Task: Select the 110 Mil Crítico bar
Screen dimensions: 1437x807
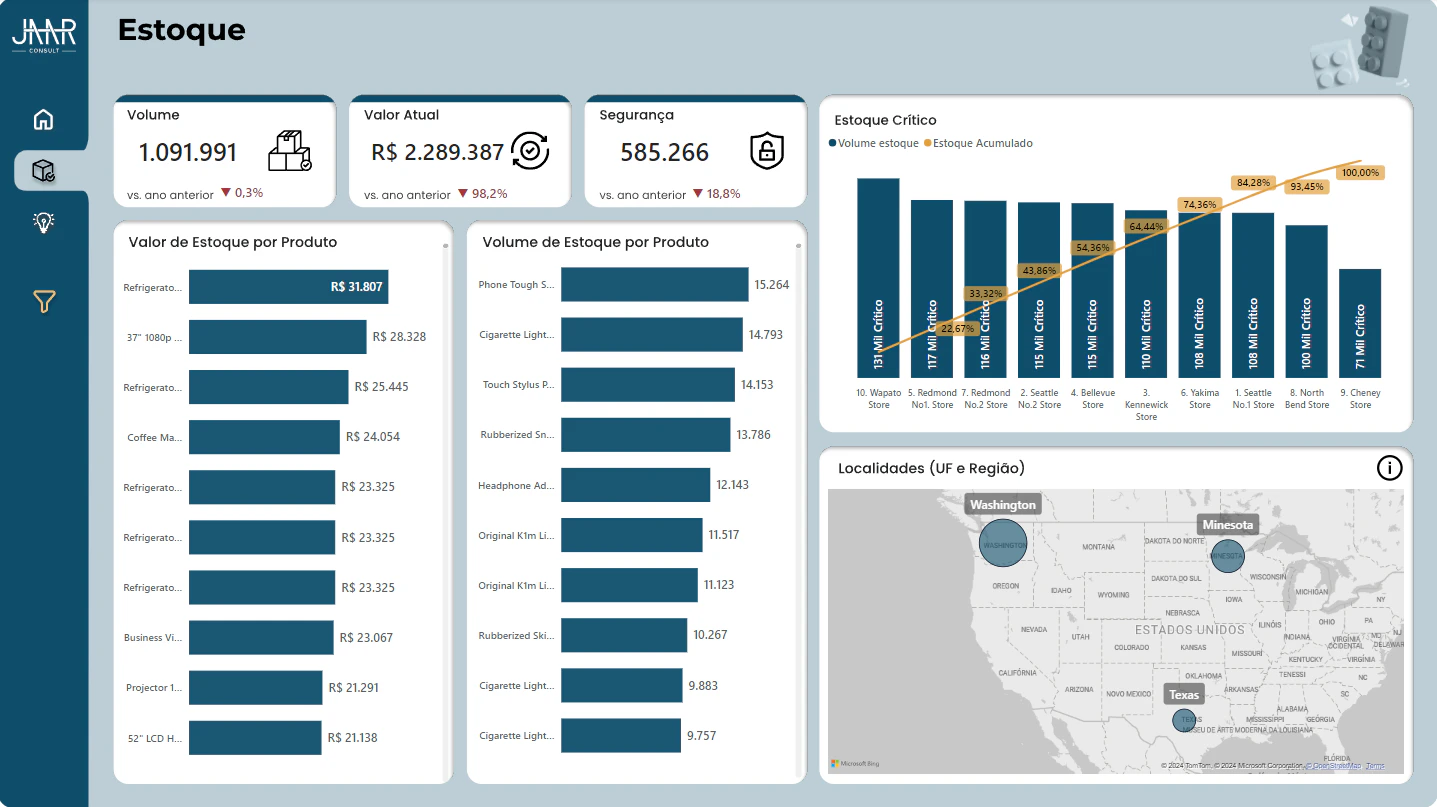Action: (1146, 294)
